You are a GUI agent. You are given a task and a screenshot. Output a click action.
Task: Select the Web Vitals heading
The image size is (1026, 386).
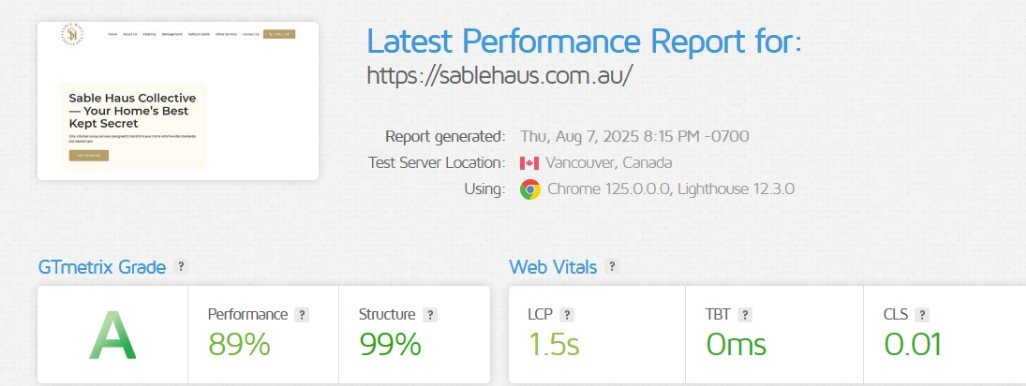553,267
